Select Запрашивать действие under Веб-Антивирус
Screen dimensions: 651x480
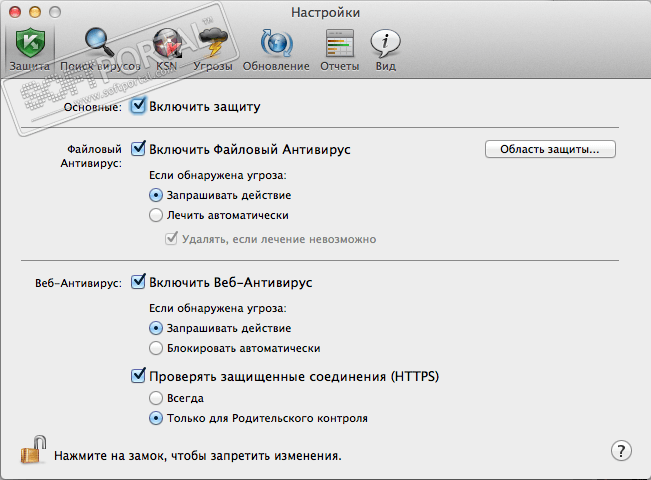click(156, 328)
